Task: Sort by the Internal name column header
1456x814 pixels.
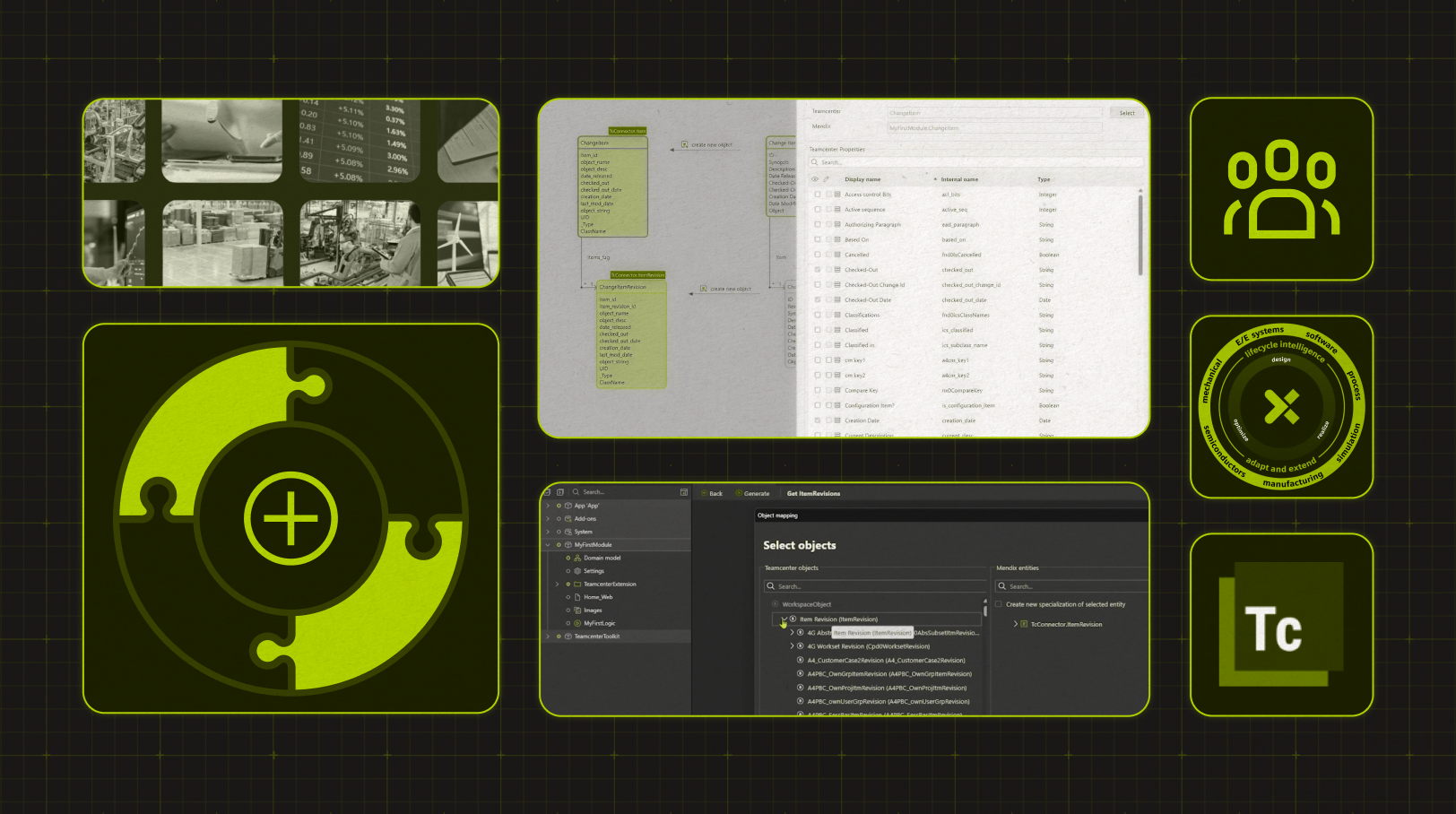Action: click(959, 179)
